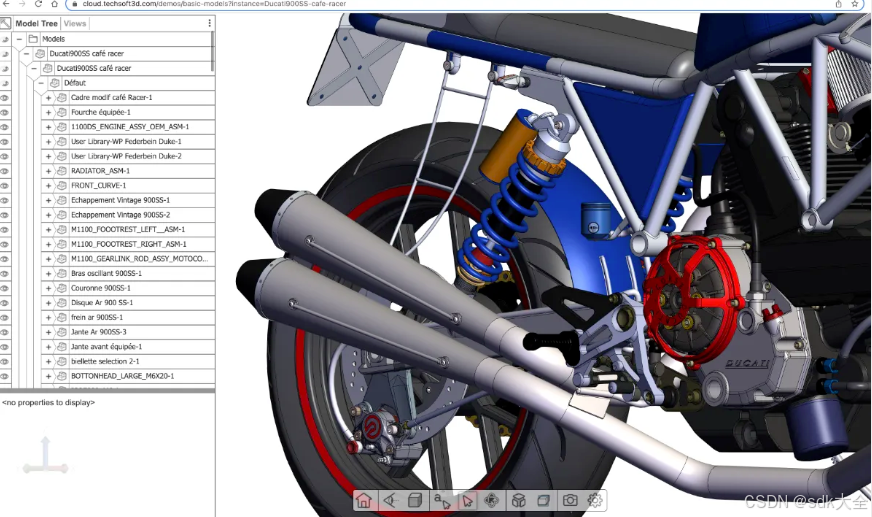This screenshot has width=872, height=517.
Task: Hide User Library-WP Federbein Duke-1
Action: [5, 142]
